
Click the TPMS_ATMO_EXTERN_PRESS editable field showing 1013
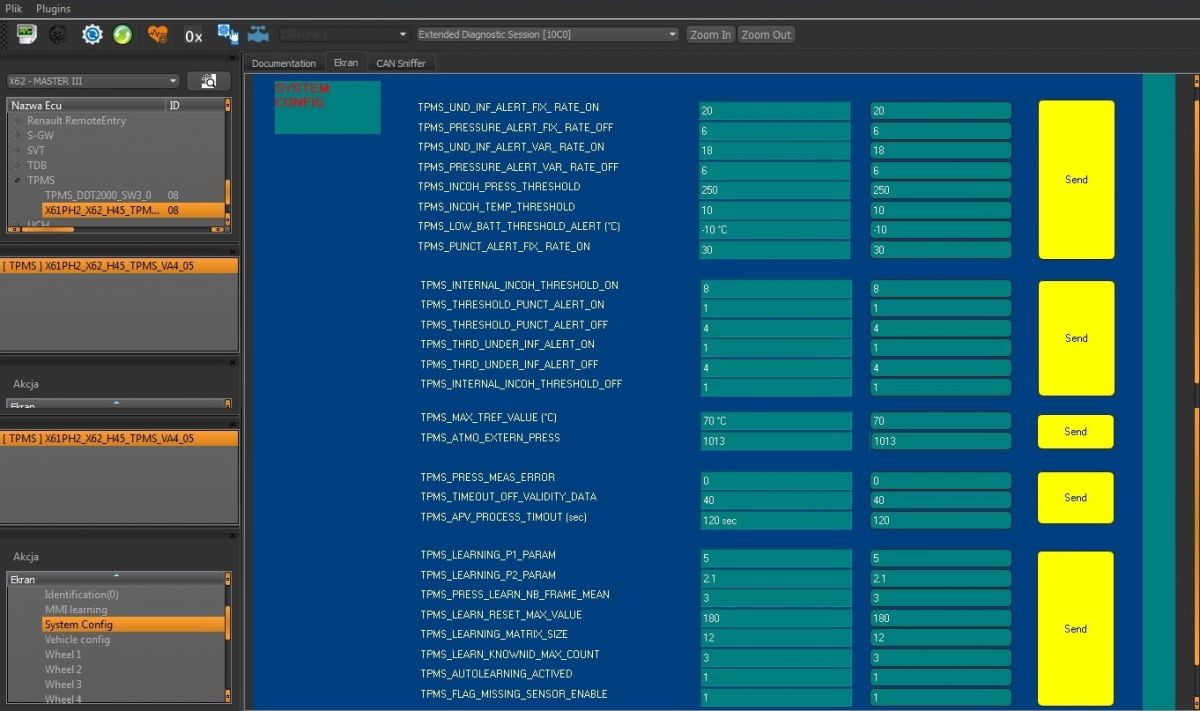(x=940, y=441)
